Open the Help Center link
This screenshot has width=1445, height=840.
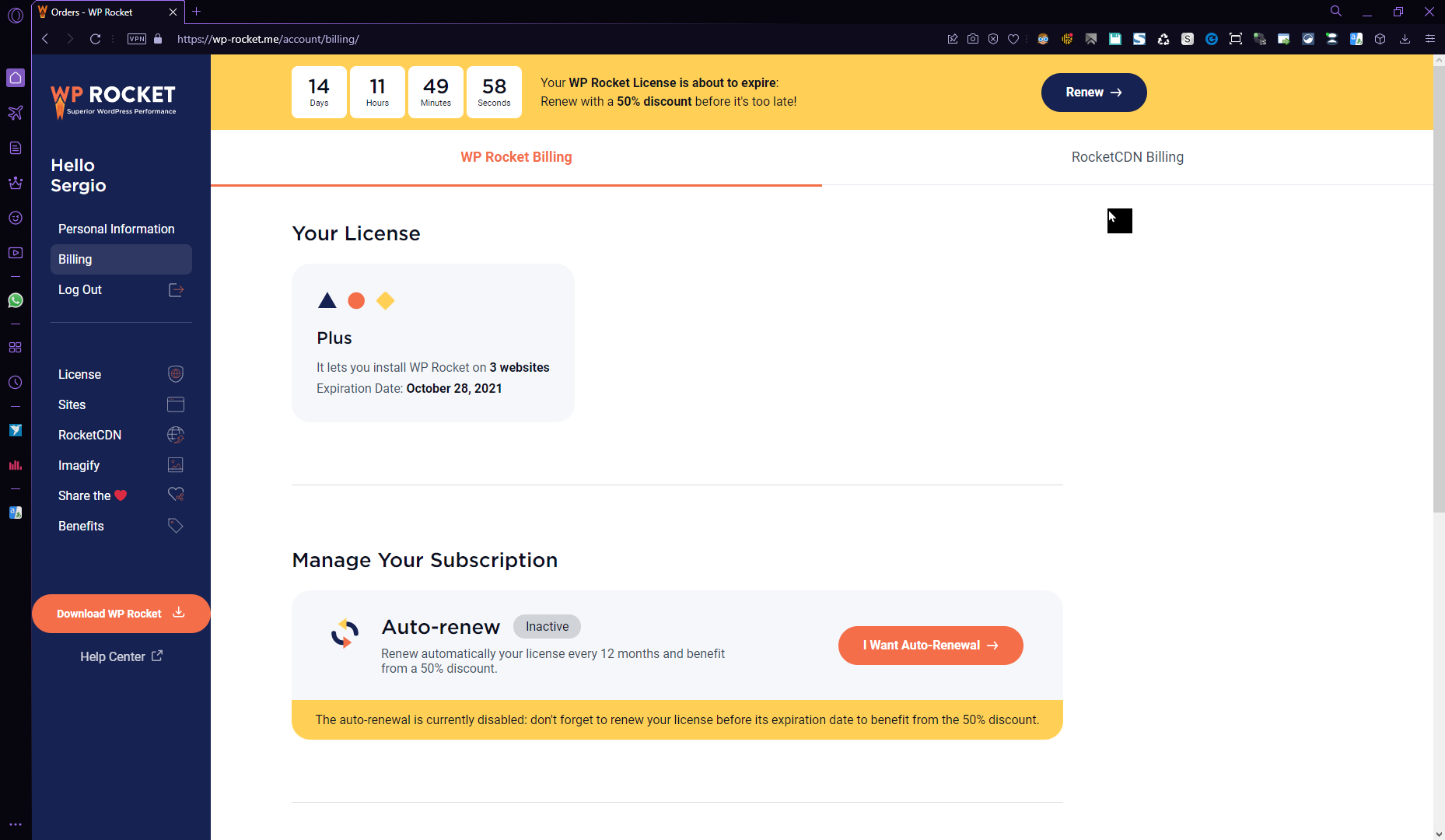coord(121,656)
